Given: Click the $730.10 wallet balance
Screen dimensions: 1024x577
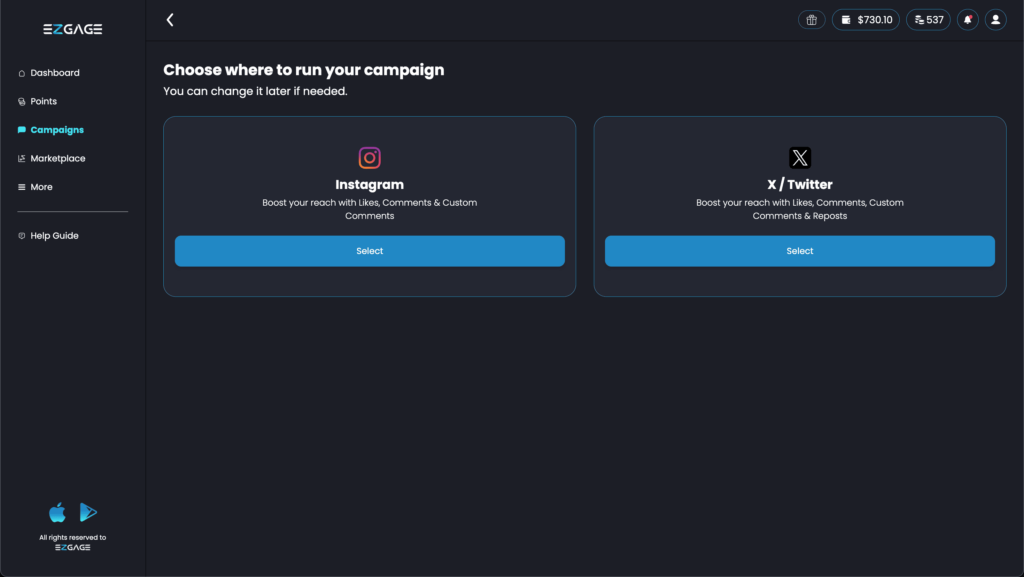Looking at the screenshot, I should coord(865,20).
